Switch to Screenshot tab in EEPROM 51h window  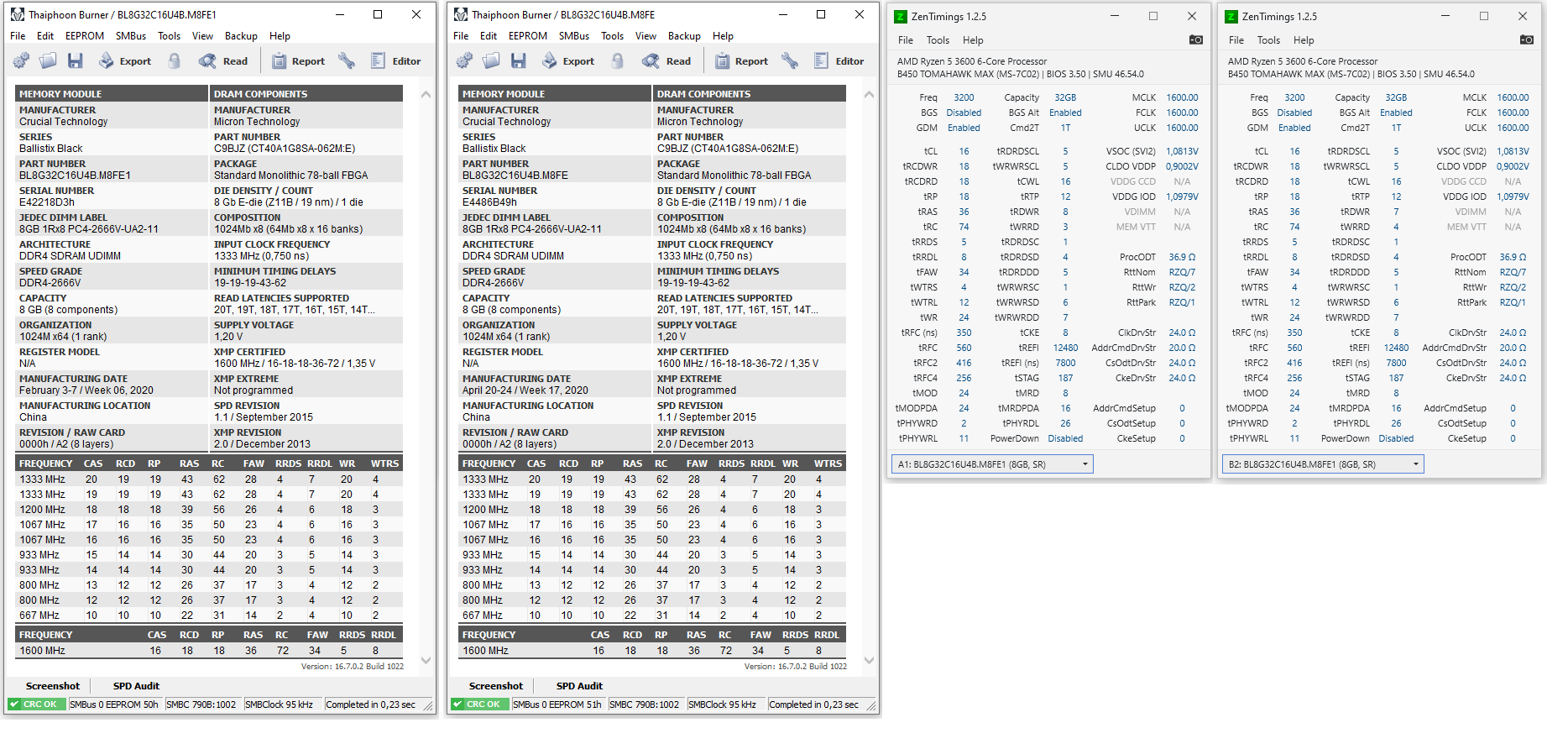[496, 686]
